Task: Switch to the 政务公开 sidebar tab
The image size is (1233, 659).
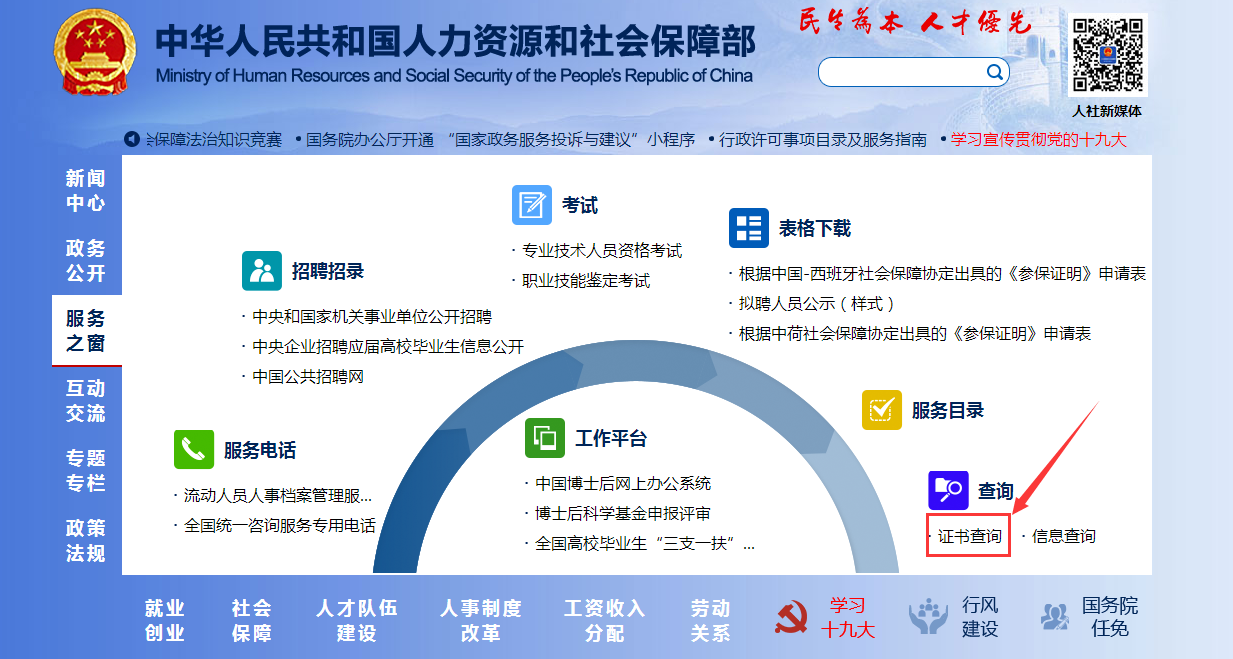Action: [x=86, y=261]
